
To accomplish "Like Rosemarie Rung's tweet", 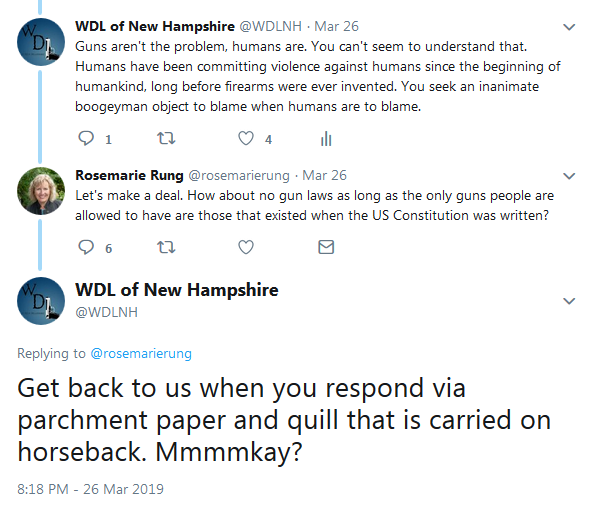I will click(246, 247).
